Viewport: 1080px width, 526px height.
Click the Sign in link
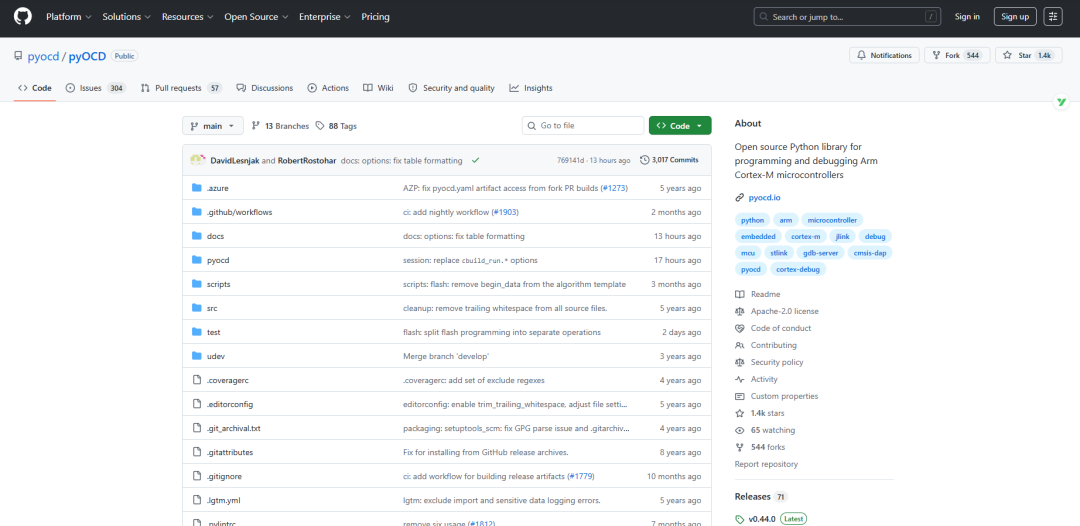point(967,17)
